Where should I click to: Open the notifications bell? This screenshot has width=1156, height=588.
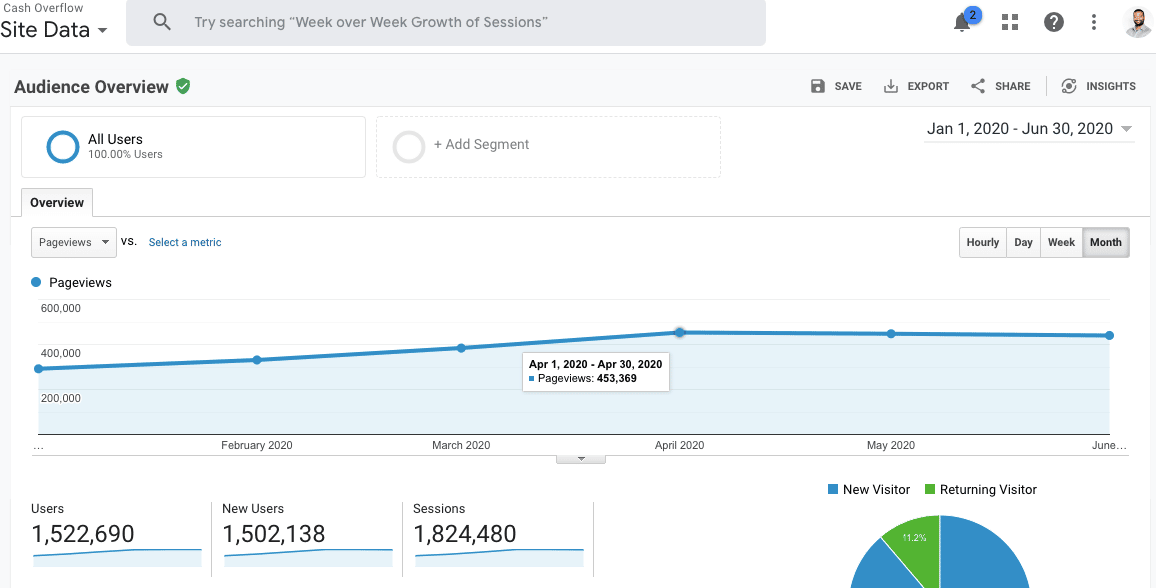[962, 23]
